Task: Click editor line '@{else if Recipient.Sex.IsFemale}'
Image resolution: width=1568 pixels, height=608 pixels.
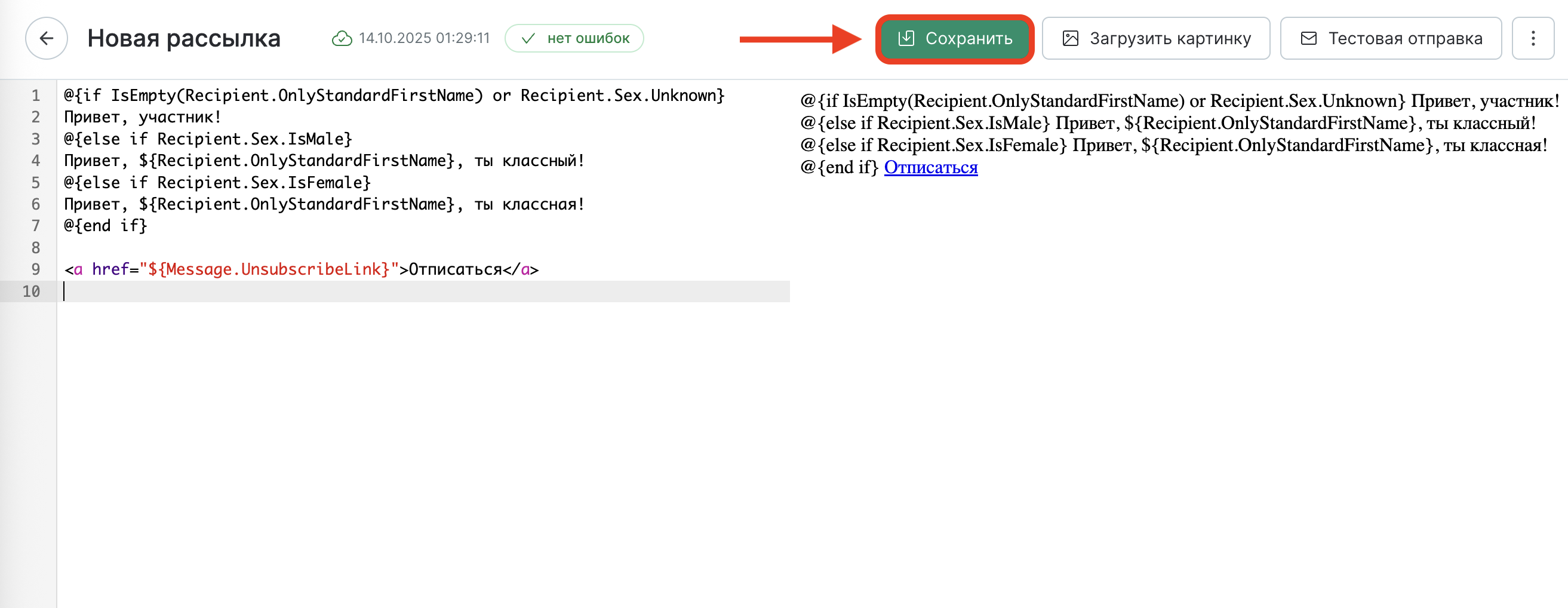Action: [x=217, y=183]
